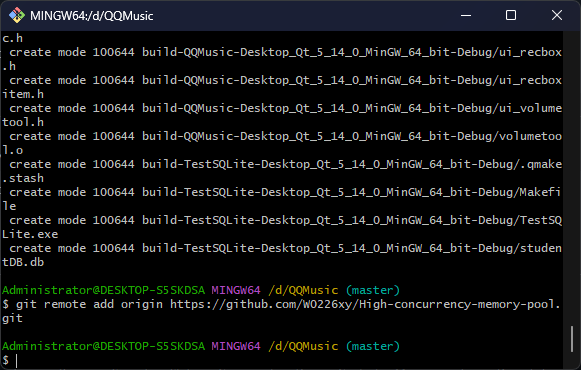The width and height of the screenshot is (581, 370).
Task: Click the wrapped text 'tDB.db'
Action: (23, 262)
